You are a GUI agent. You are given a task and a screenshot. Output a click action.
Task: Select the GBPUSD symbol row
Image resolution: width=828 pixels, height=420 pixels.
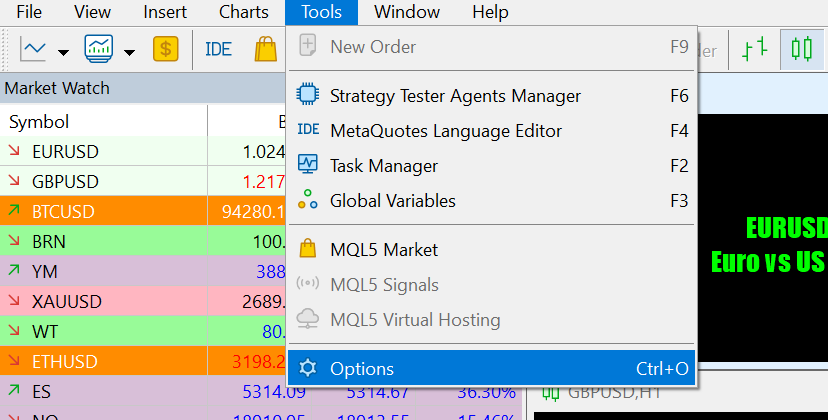coord(143,181)
